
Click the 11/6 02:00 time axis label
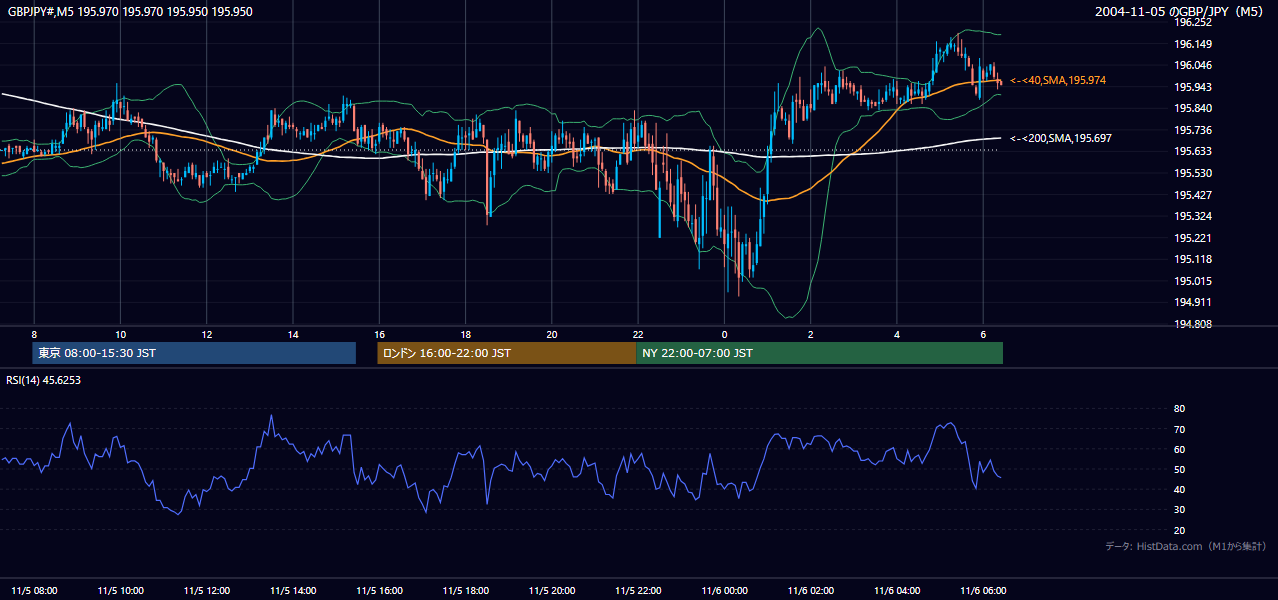[810, 591]
